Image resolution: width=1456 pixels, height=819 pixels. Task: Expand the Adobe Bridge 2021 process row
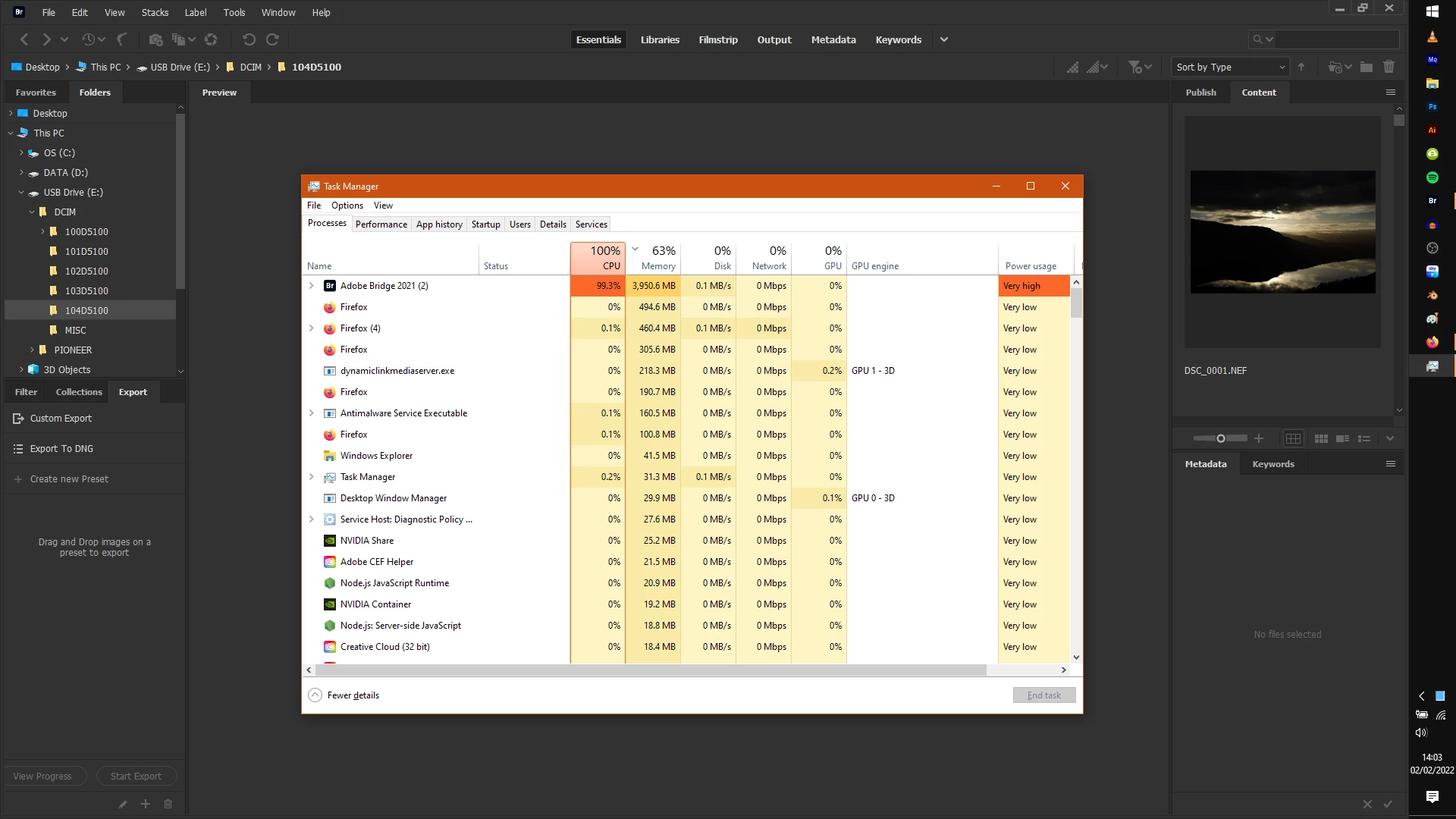pos(311,286)
